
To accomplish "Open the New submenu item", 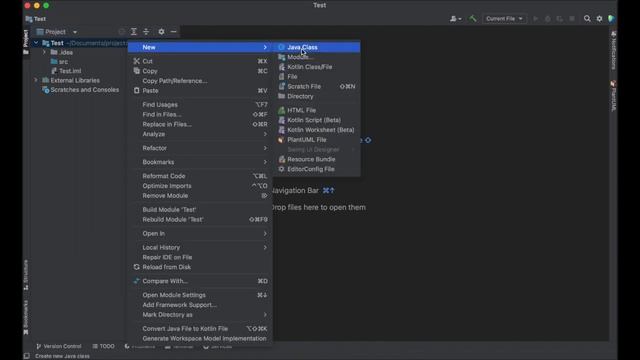I will [x=200, y=47].
